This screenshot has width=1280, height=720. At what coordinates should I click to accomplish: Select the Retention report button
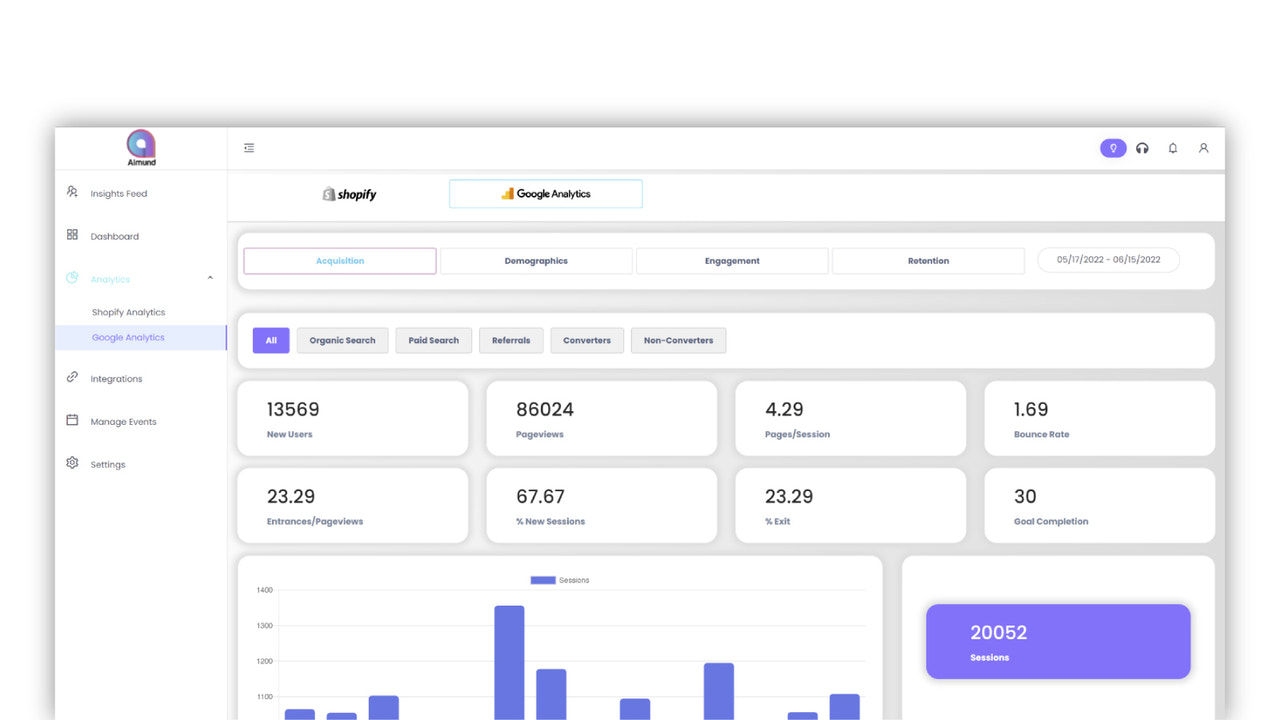[928, 260]
